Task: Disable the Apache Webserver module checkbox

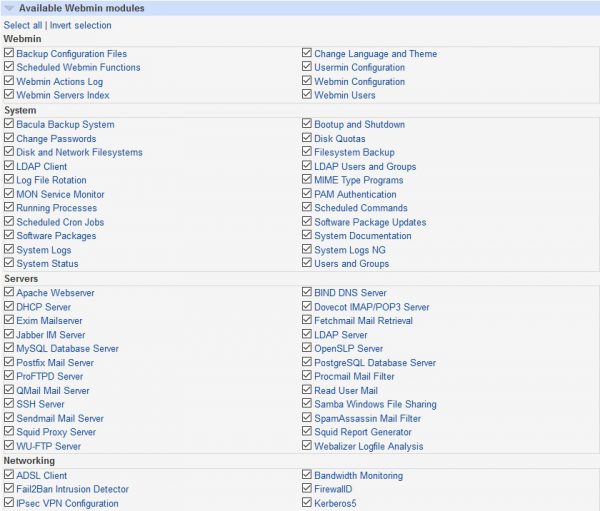Action: coord(9,293)
